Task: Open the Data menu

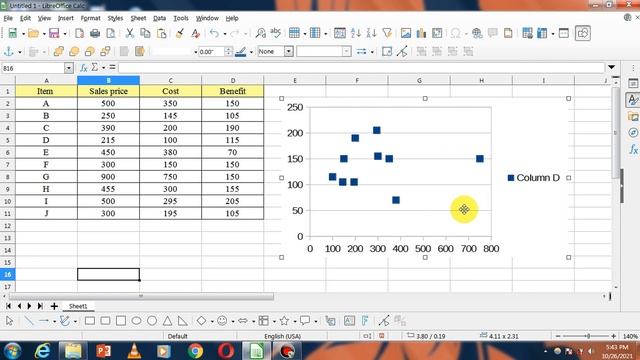Action: (160, 18)
